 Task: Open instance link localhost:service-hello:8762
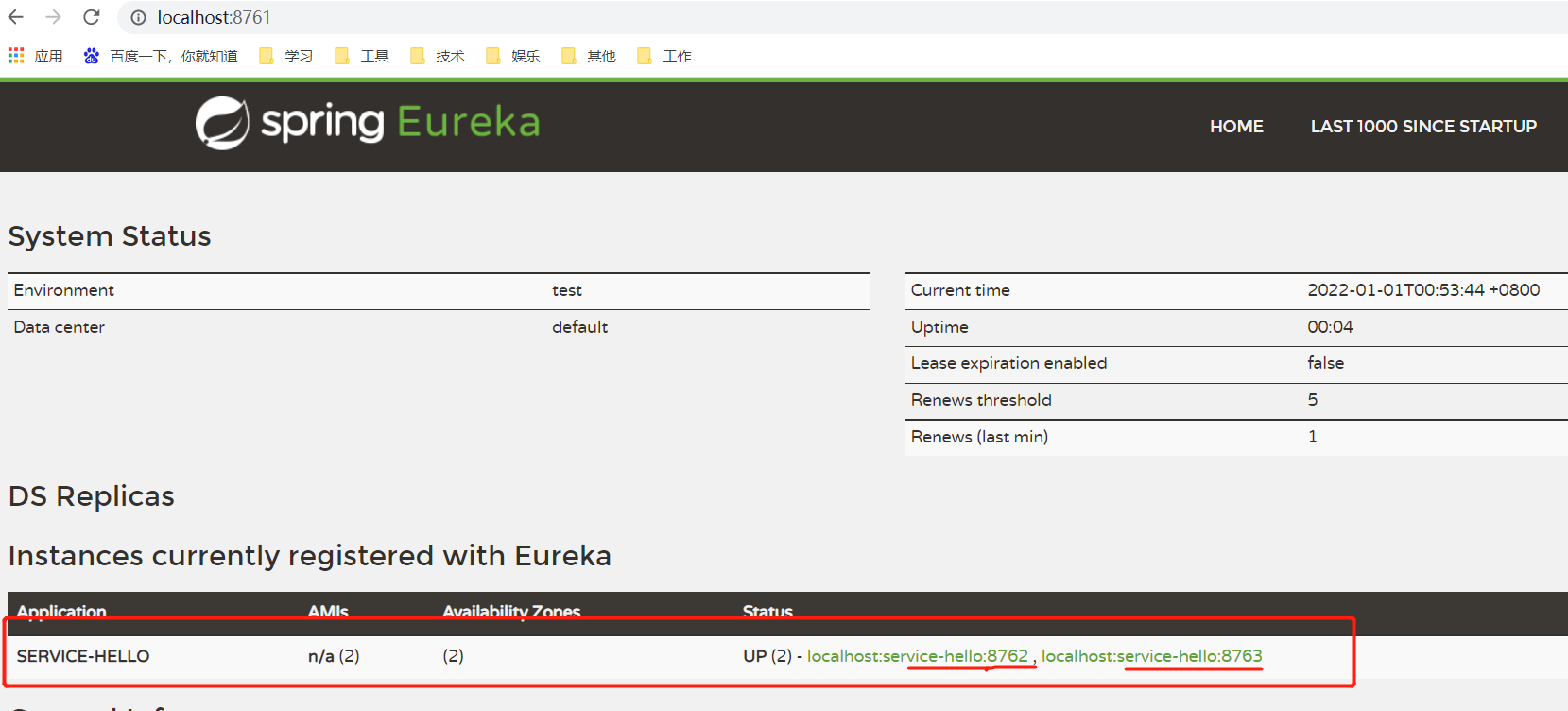[918, 656]
